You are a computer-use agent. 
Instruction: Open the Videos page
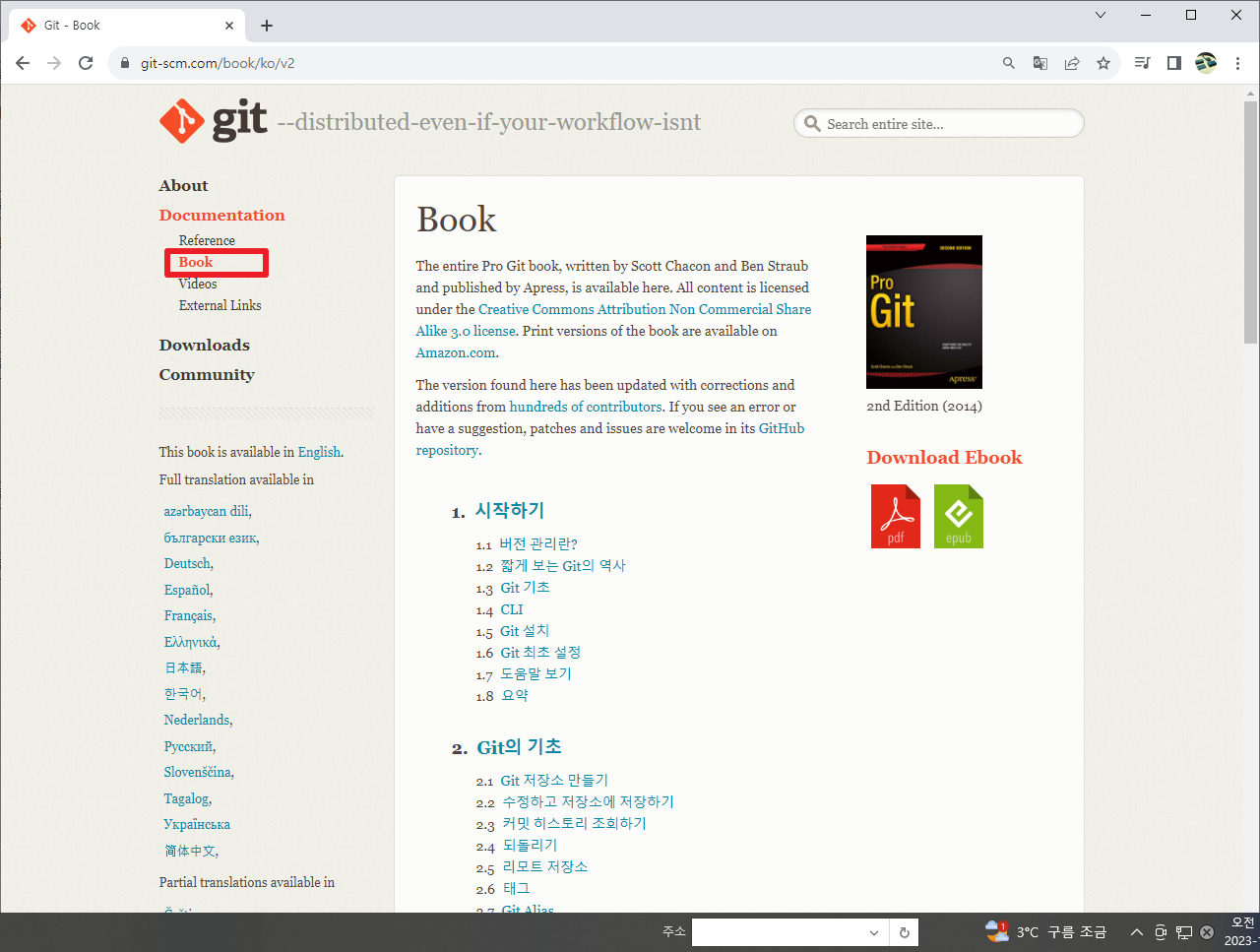coord(198,284)
